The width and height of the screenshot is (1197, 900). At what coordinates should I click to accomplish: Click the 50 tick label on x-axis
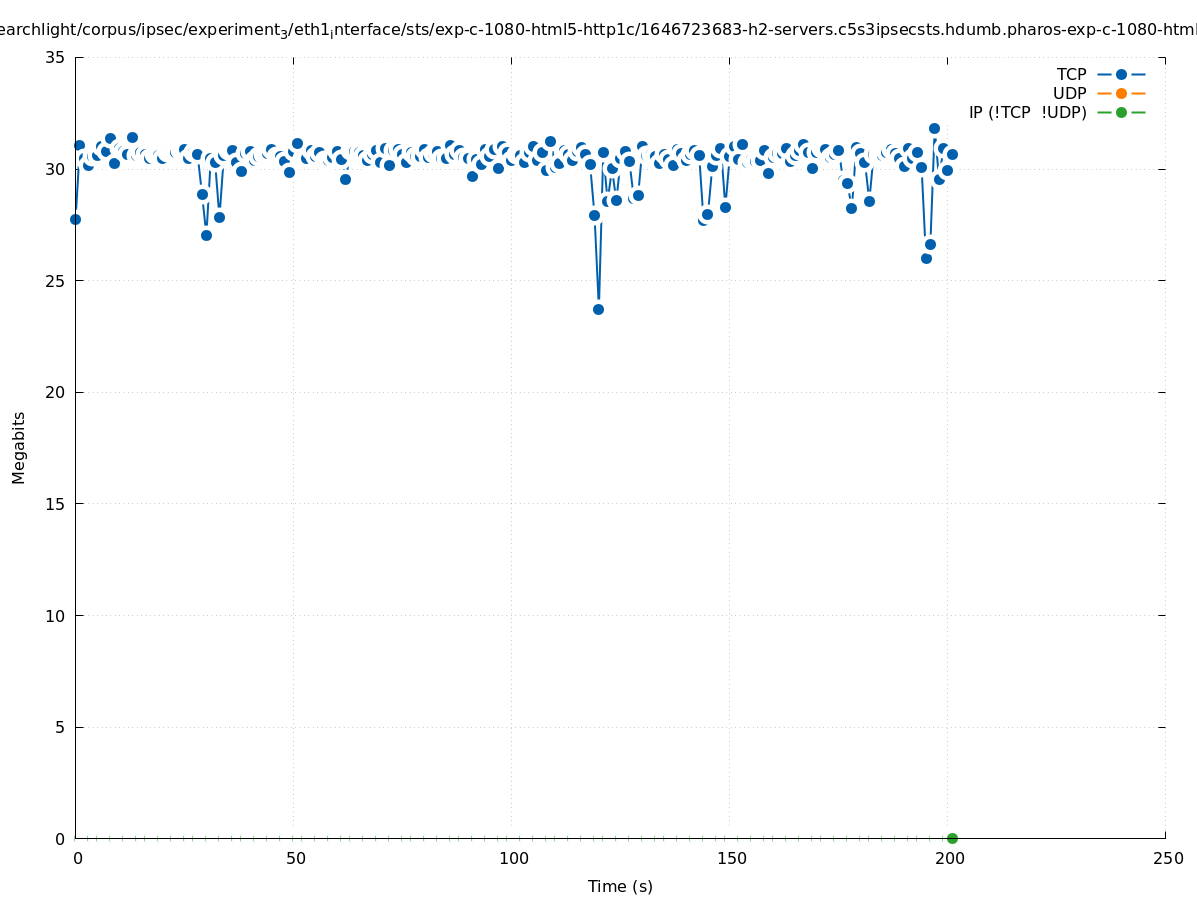(295, 858)
